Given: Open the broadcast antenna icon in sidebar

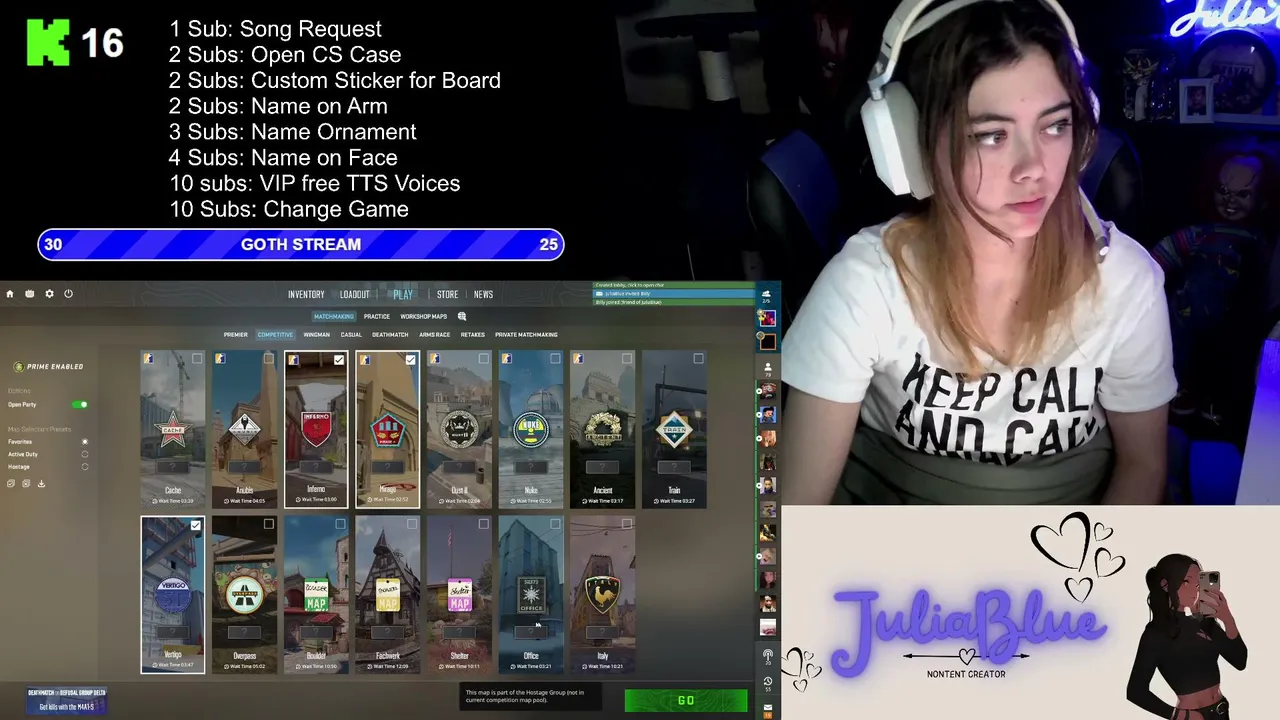Looking at the screenshot, I should pos(767,656).
